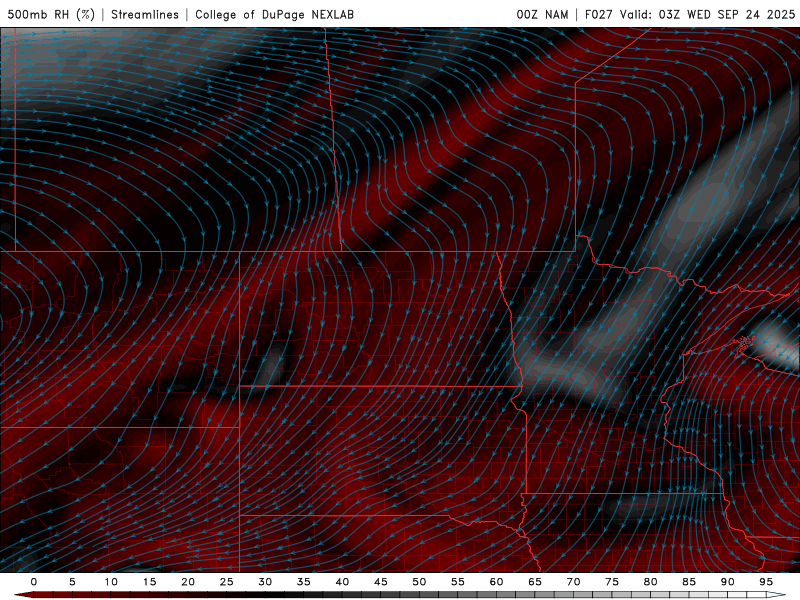The height and width of the screenshot is (600, 800).
Task: Click the '0' color bar label
Action: 34,582
